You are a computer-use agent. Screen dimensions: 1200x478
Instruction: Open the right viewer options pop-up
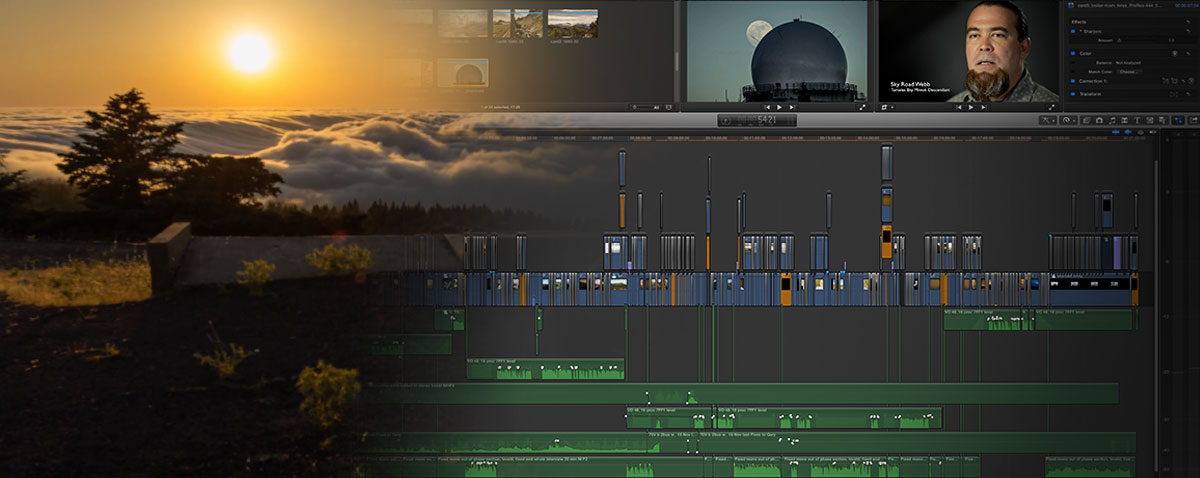point(887,107)
